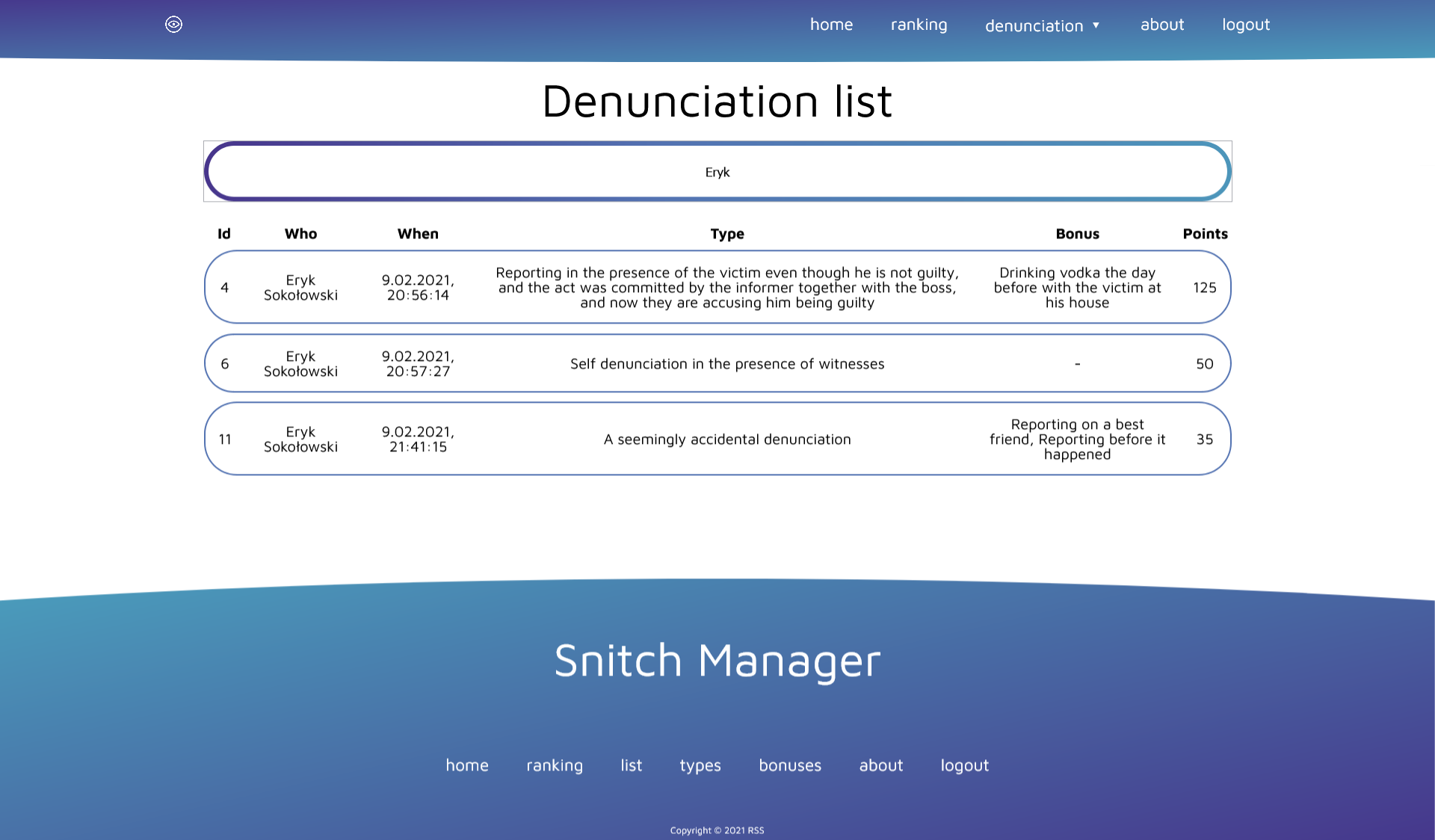
Task: Select the seemingly accidental denunciation row
Action: pos(717,439)
